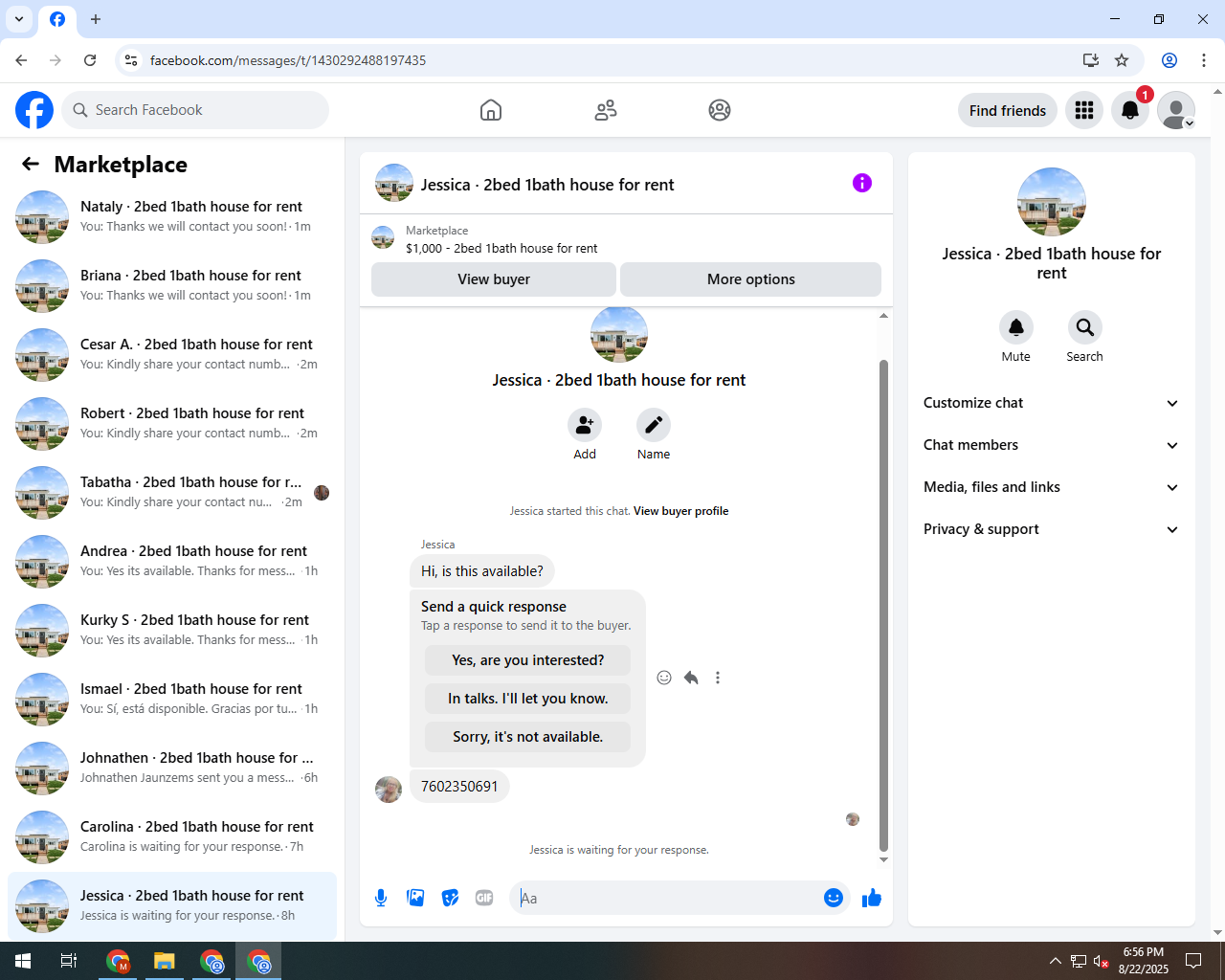Viewport: 1225px width, 980px height.
Task: Choose a GIF icon
Action: (484, 898)
